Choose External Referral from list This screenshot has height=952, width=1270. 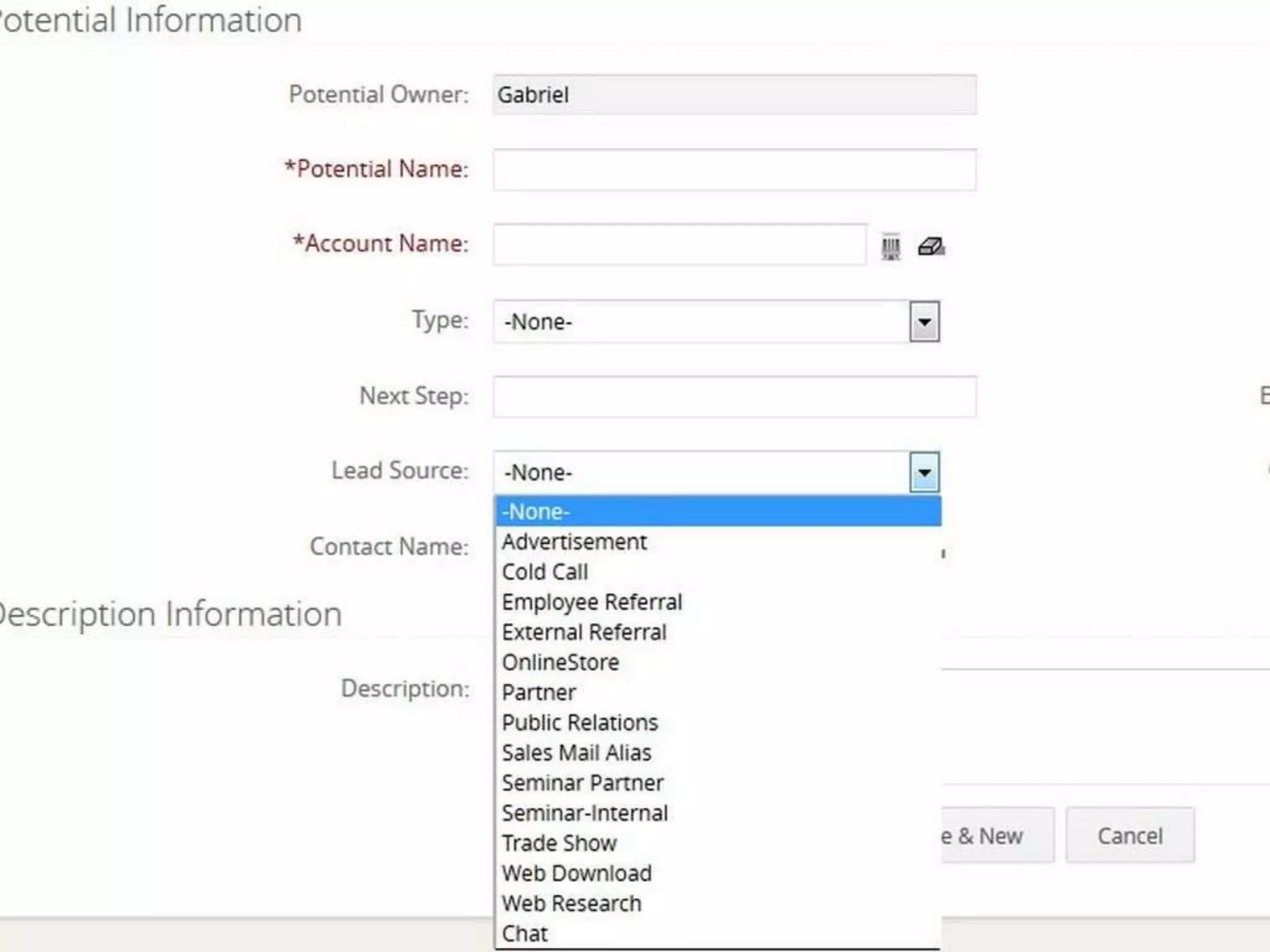584,632
